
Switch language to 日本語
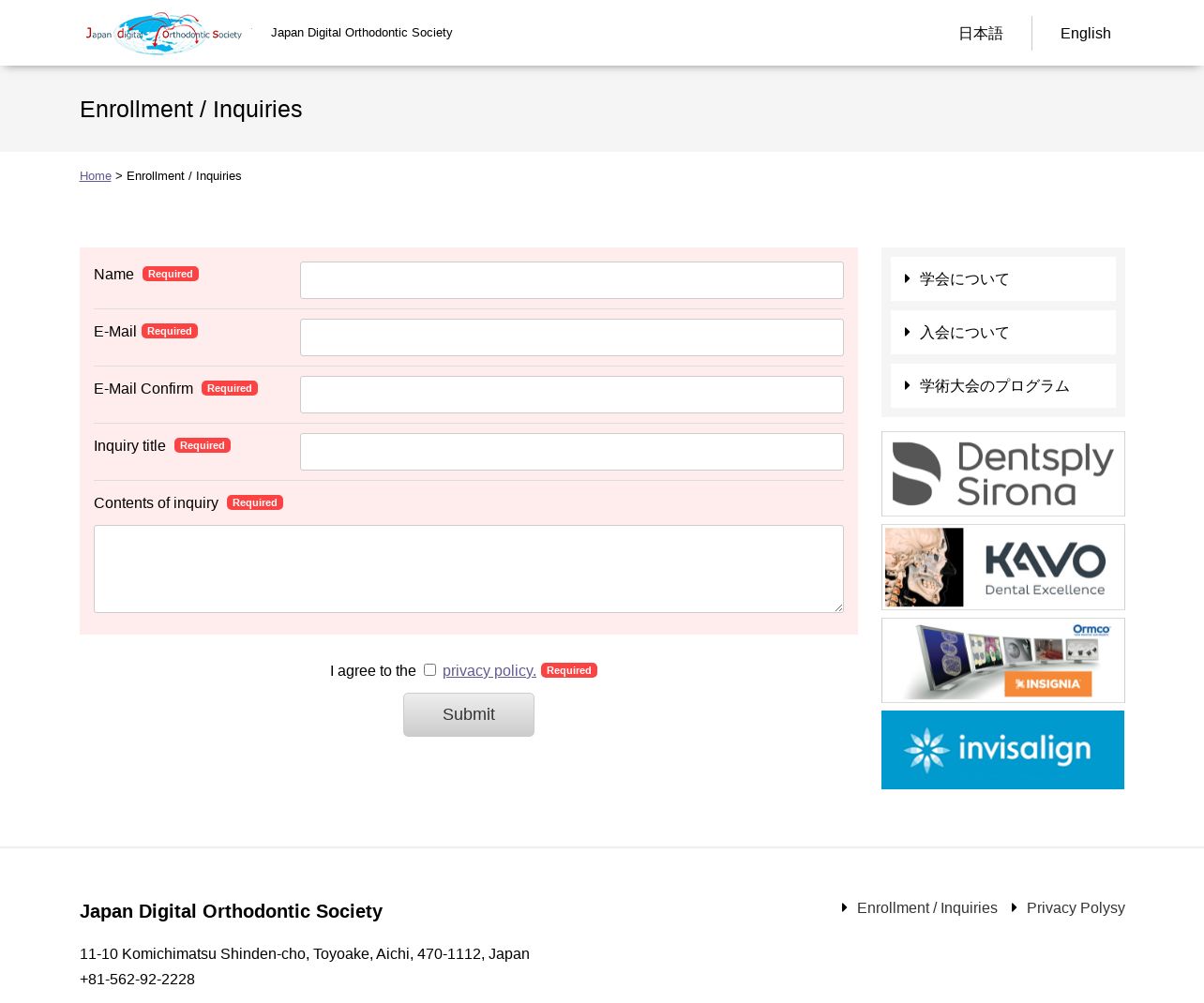[980, 34]
